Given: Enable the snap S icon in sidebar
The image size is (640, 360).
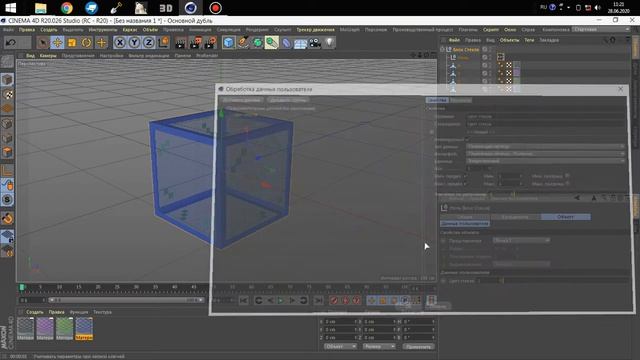Looking at the screenshot, I should [x=7, y=200].
